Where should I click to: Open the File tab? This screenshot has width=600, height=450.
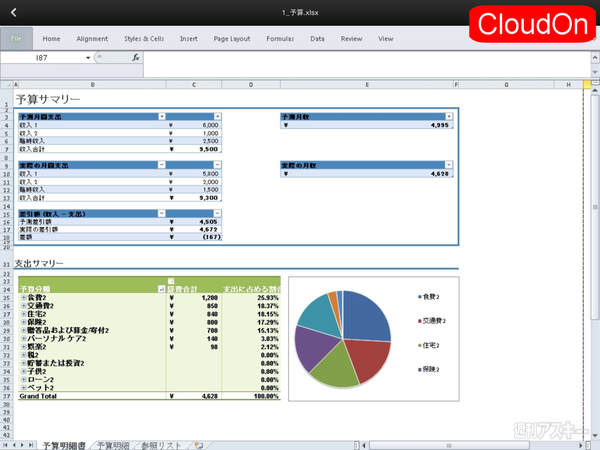[x=16, y=39]
